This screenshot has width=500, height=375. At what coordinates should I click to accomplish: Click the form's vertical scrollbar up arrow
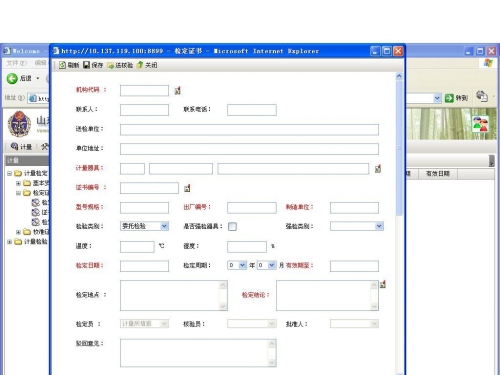[x=399, y=76]
